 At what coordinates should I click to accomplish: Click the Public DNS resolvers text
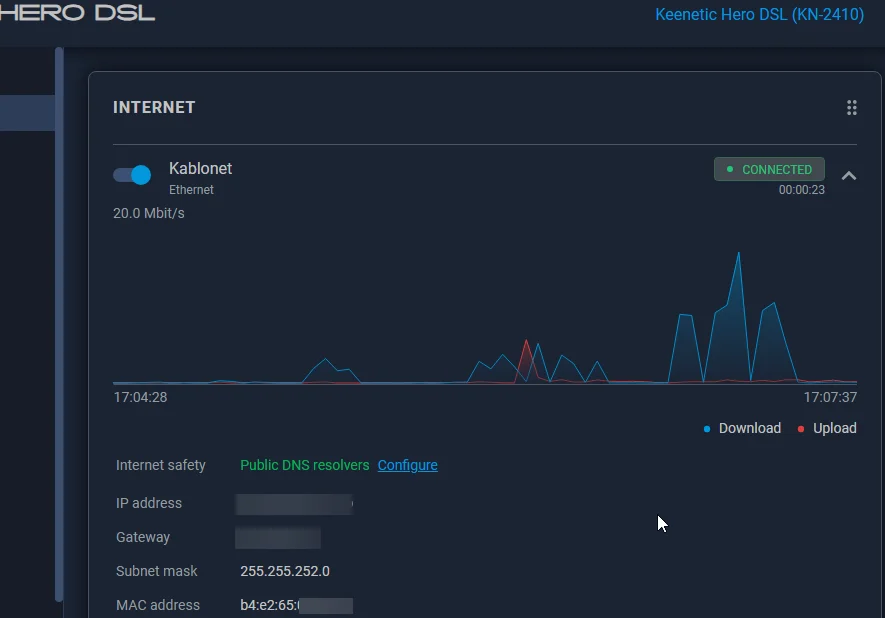pos(305,465)
